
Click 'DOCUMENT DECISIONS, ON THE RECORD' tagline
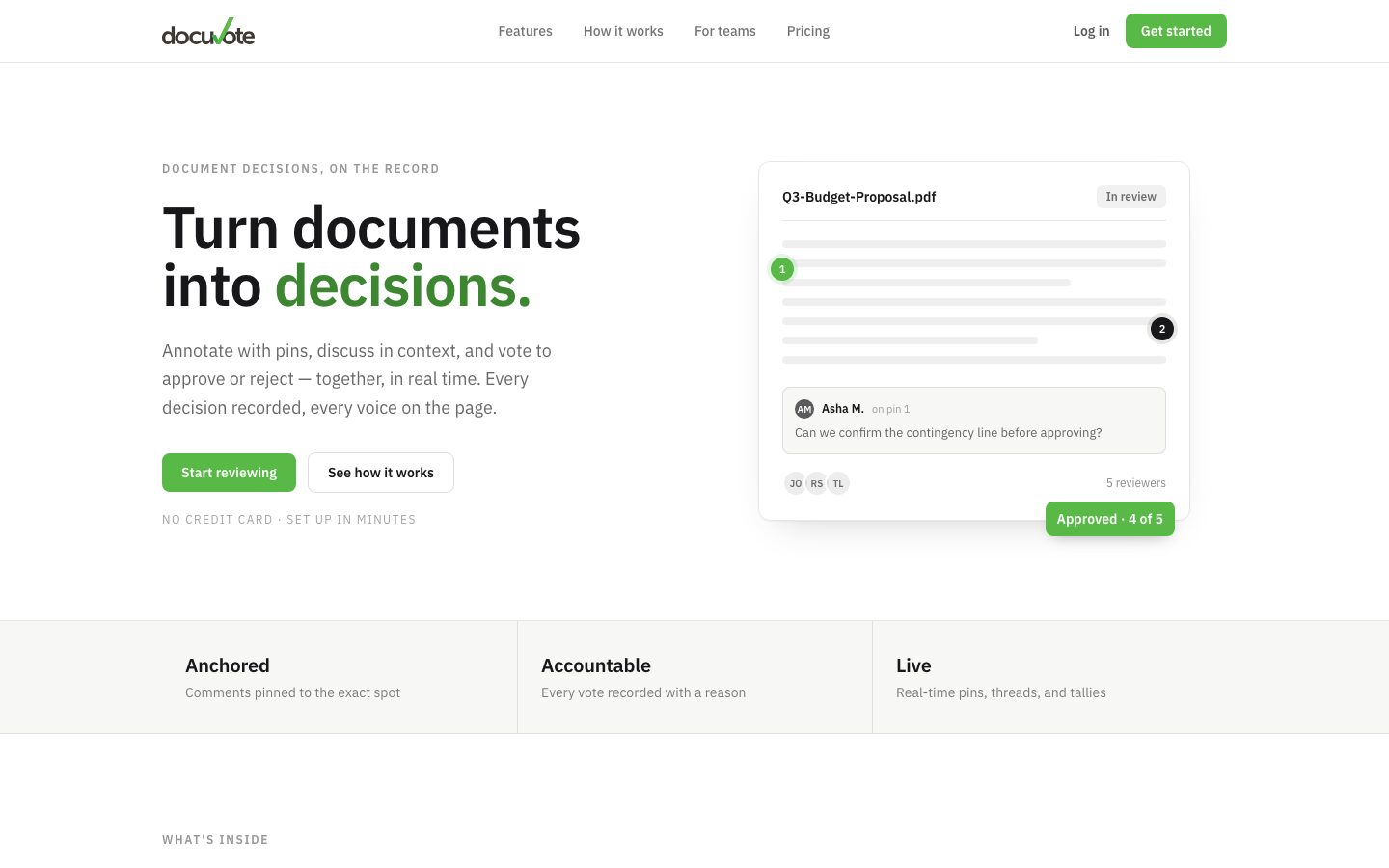pyautogui.click(x=301, y=169)
